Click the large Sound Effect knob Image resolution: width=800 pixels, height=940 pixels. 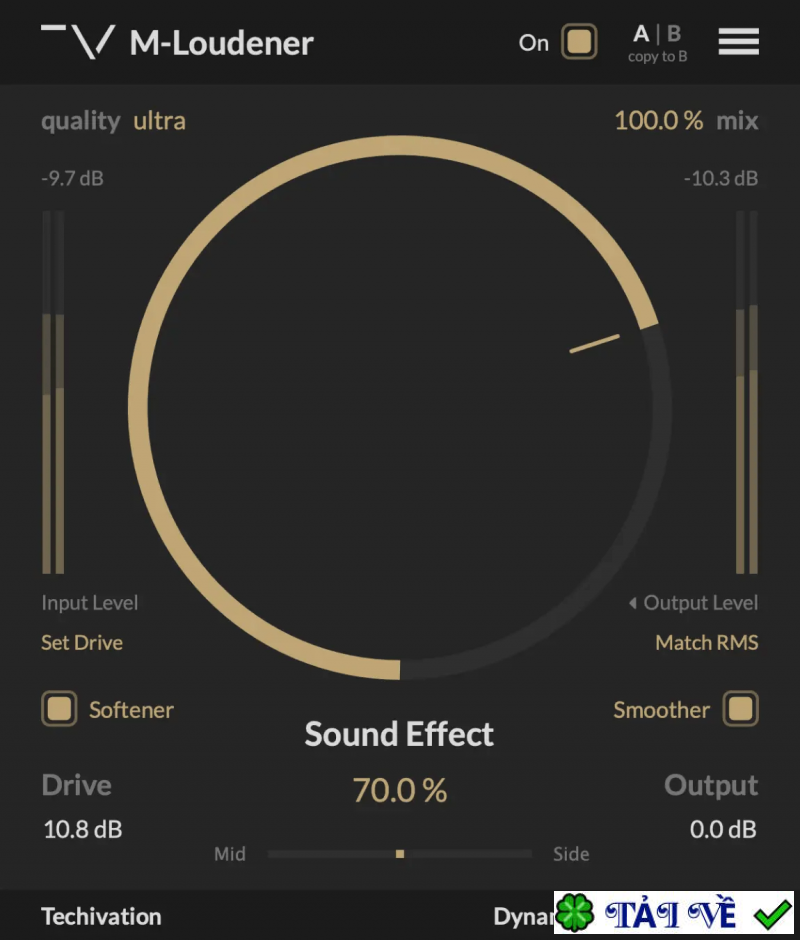(x=399, y=408)
